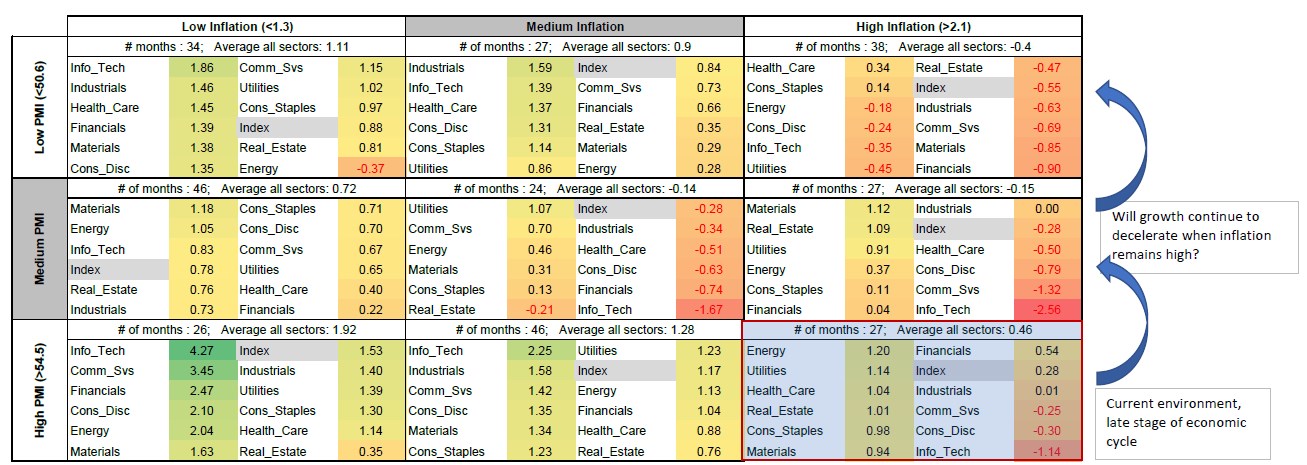1307x465 pixels.
Task: Click the High PMI (>54.5) row header
Action: pos(40,390)
